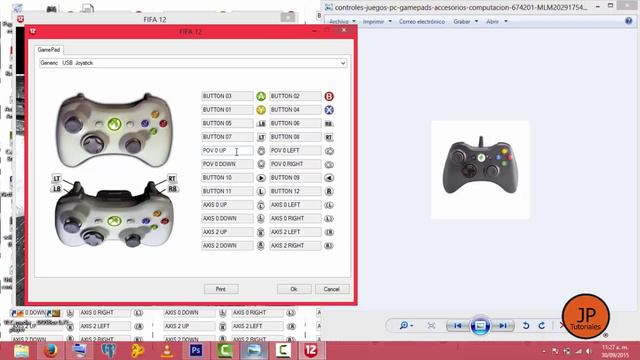Click the POV 0 RIGHT input field

click(x=295, y=164)
